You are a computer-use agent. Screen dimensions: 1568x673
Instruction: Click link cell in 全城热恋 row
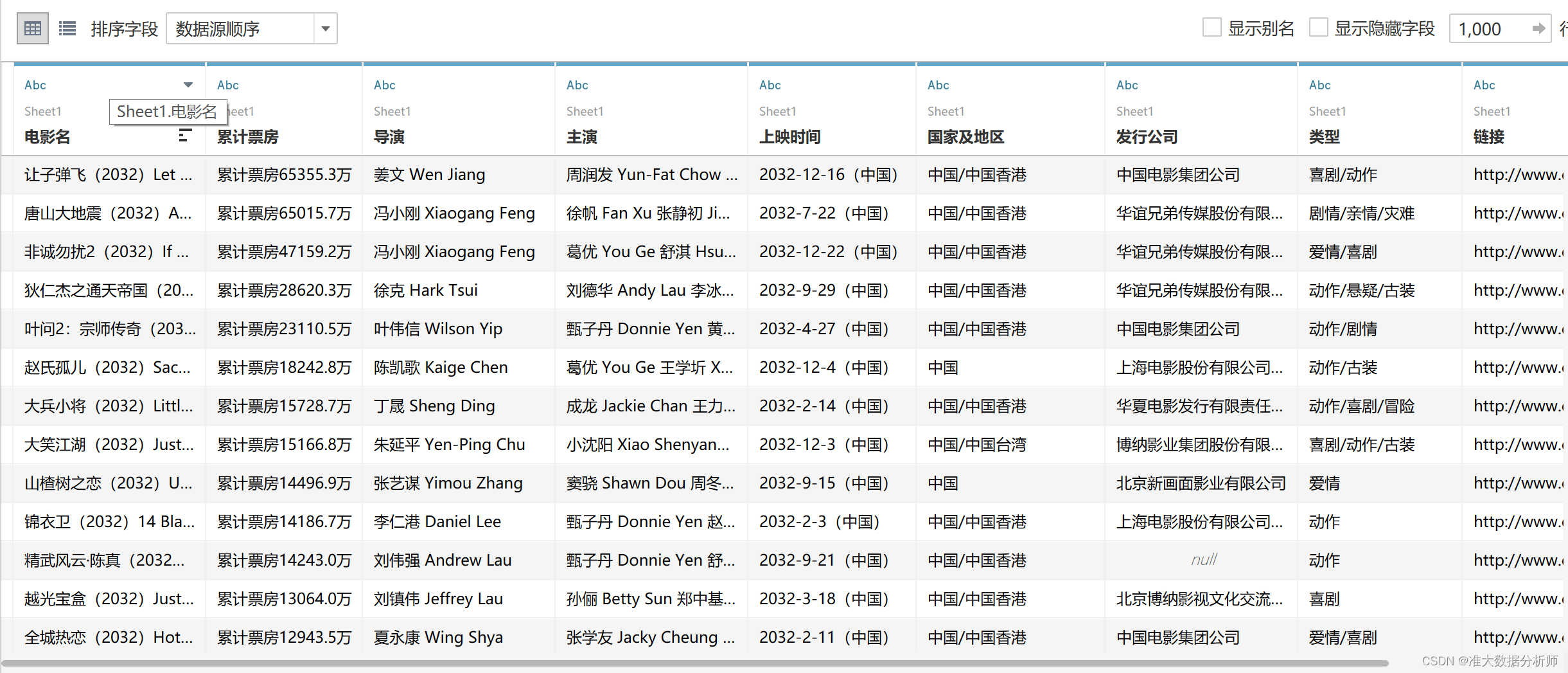click(1515, 638)
